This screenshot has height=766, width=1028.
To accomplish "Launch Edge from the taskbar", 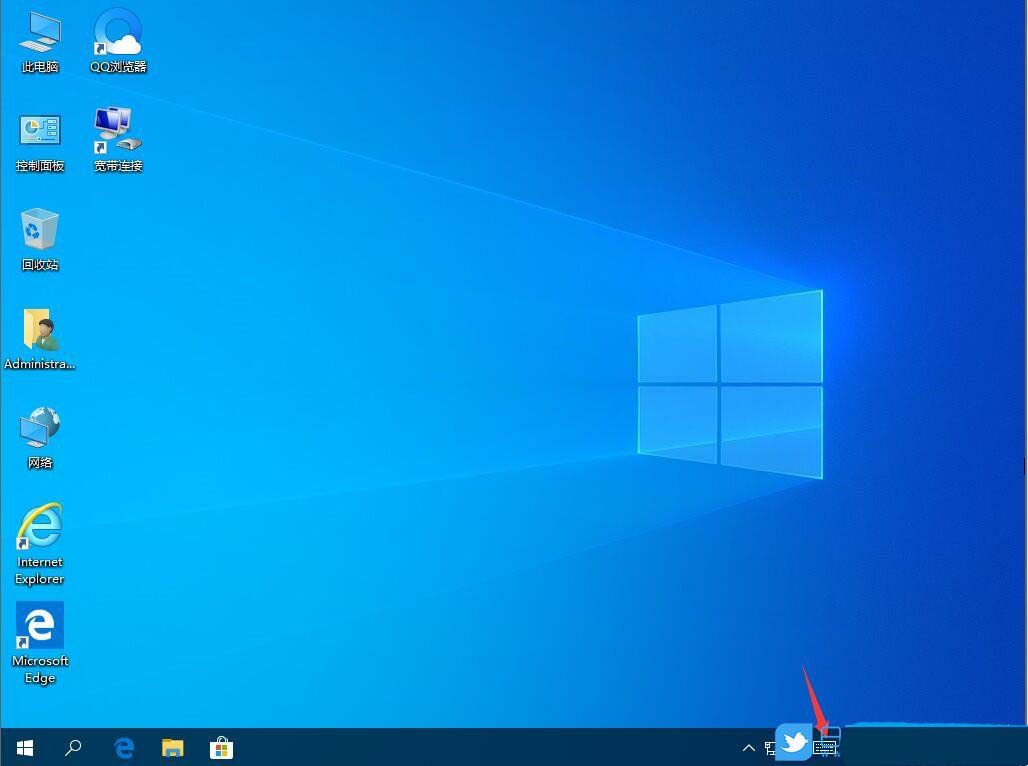I will (x=123, y=747).
